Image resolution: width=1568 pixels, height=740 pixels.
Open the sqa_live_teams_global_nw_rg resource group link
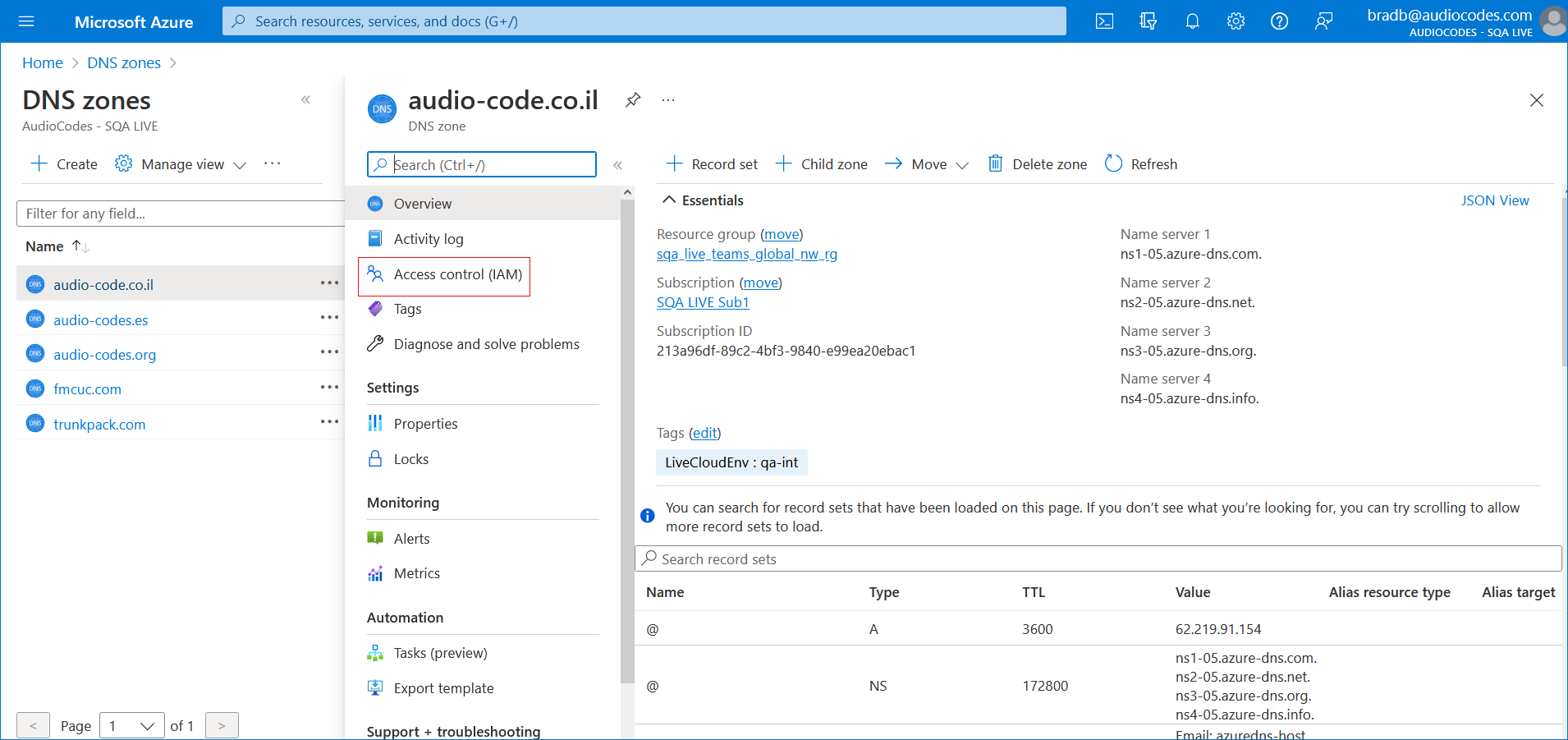point(747,254)
